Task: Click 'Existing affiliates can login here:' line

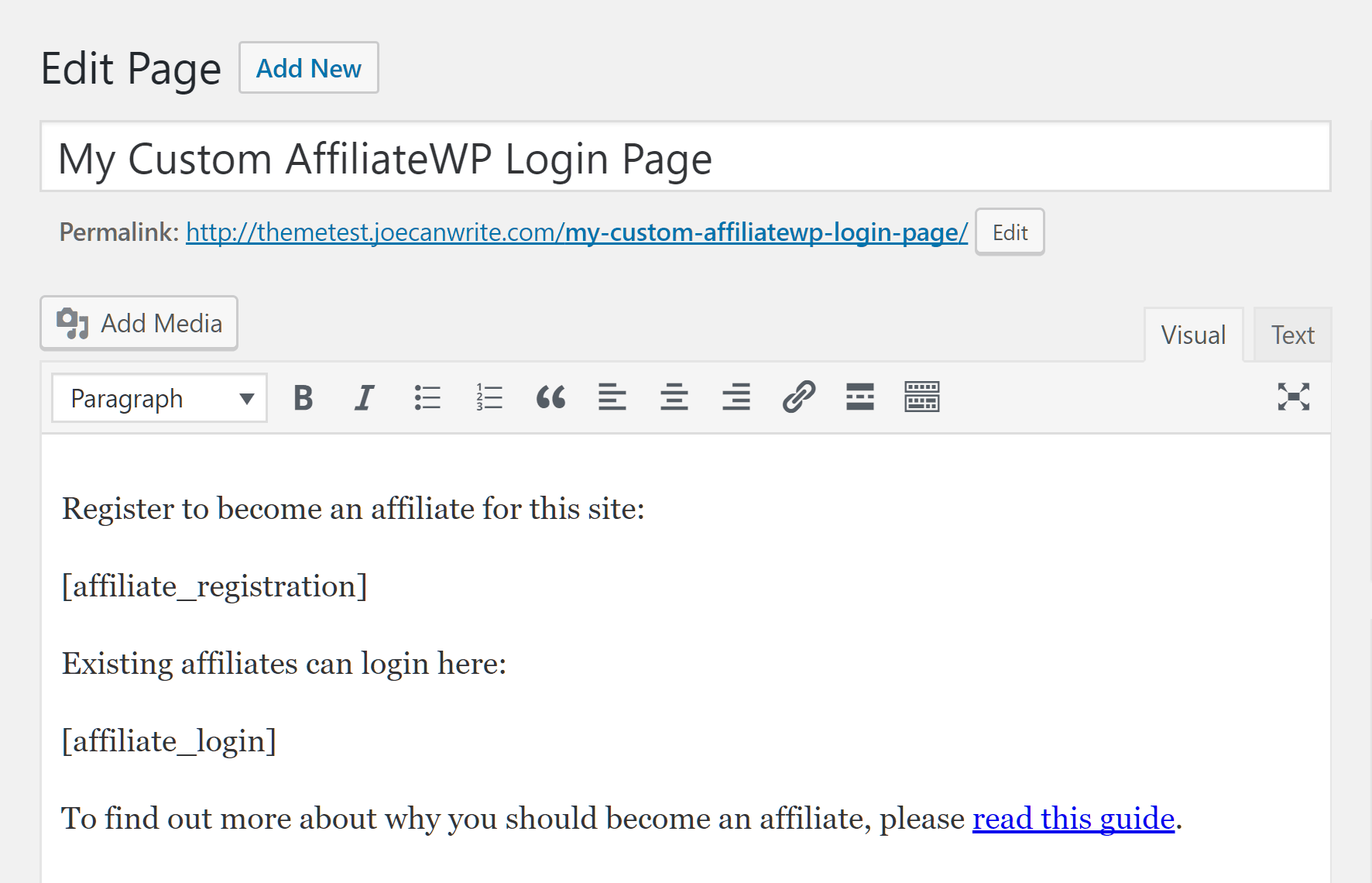Action: 284,664
